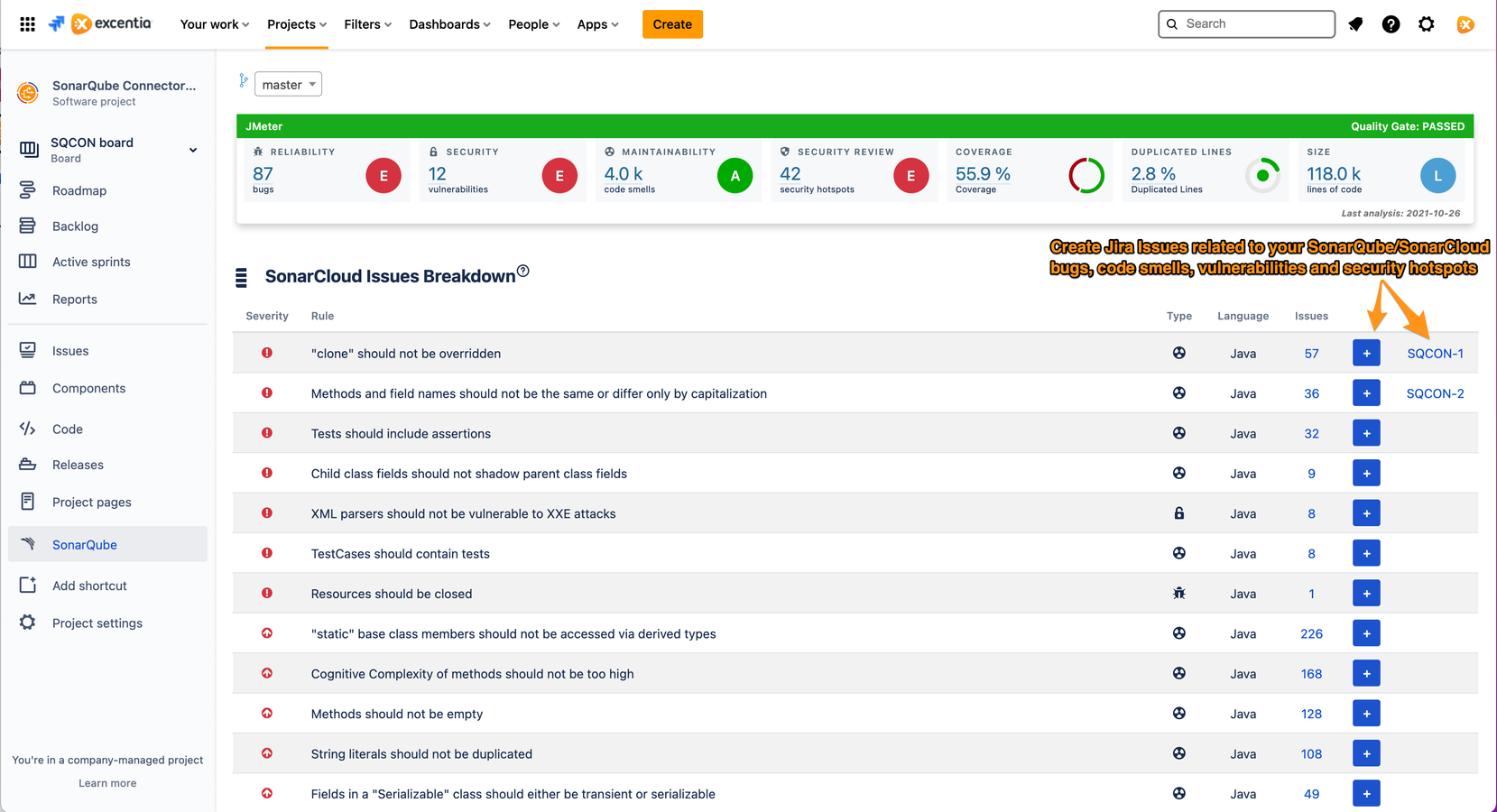Open the help question mark icon

tap(1391, 24)
